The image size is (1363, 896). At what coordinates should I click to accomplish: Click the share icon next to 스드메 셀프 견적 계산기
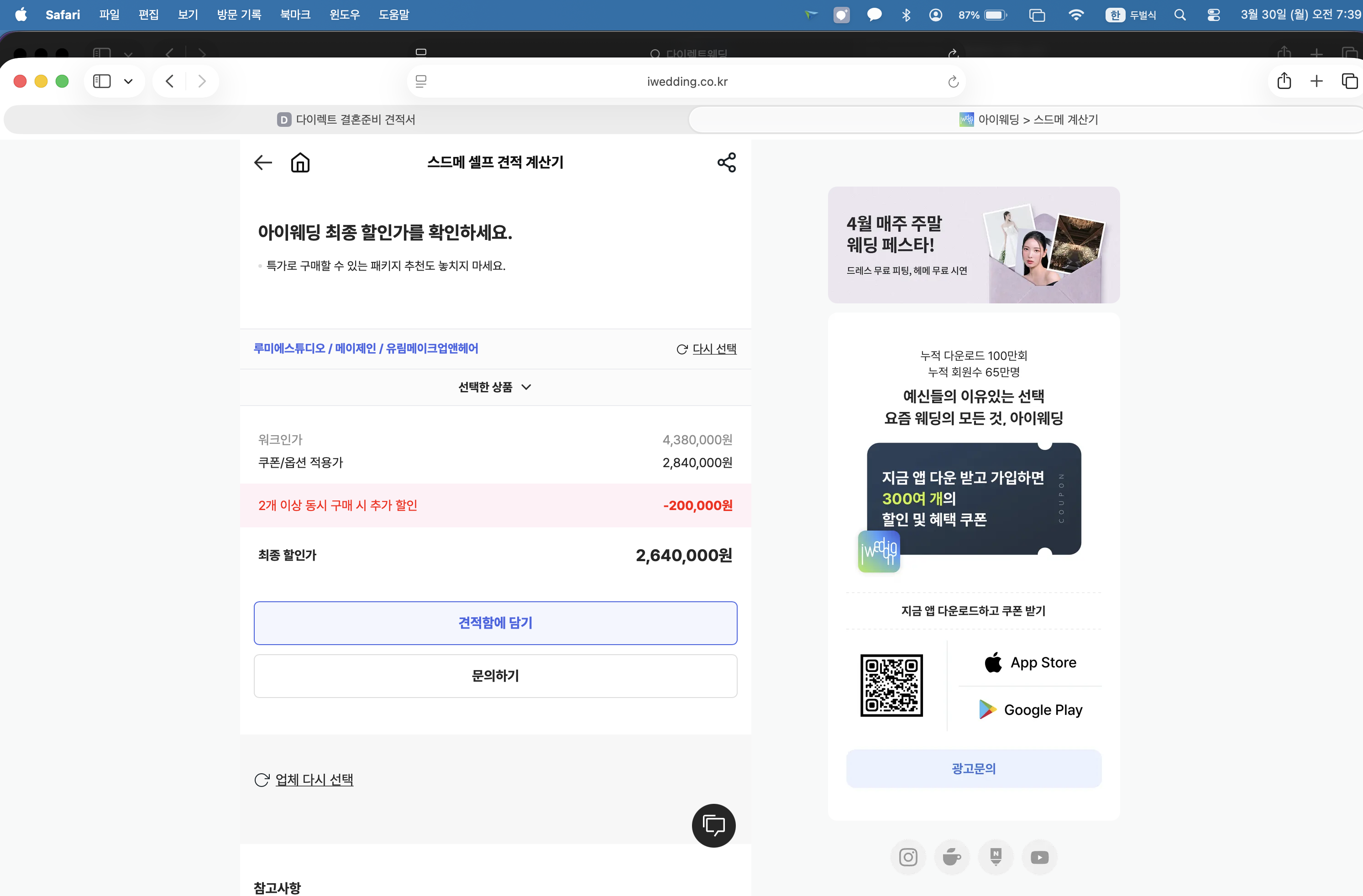pos(726,162)
